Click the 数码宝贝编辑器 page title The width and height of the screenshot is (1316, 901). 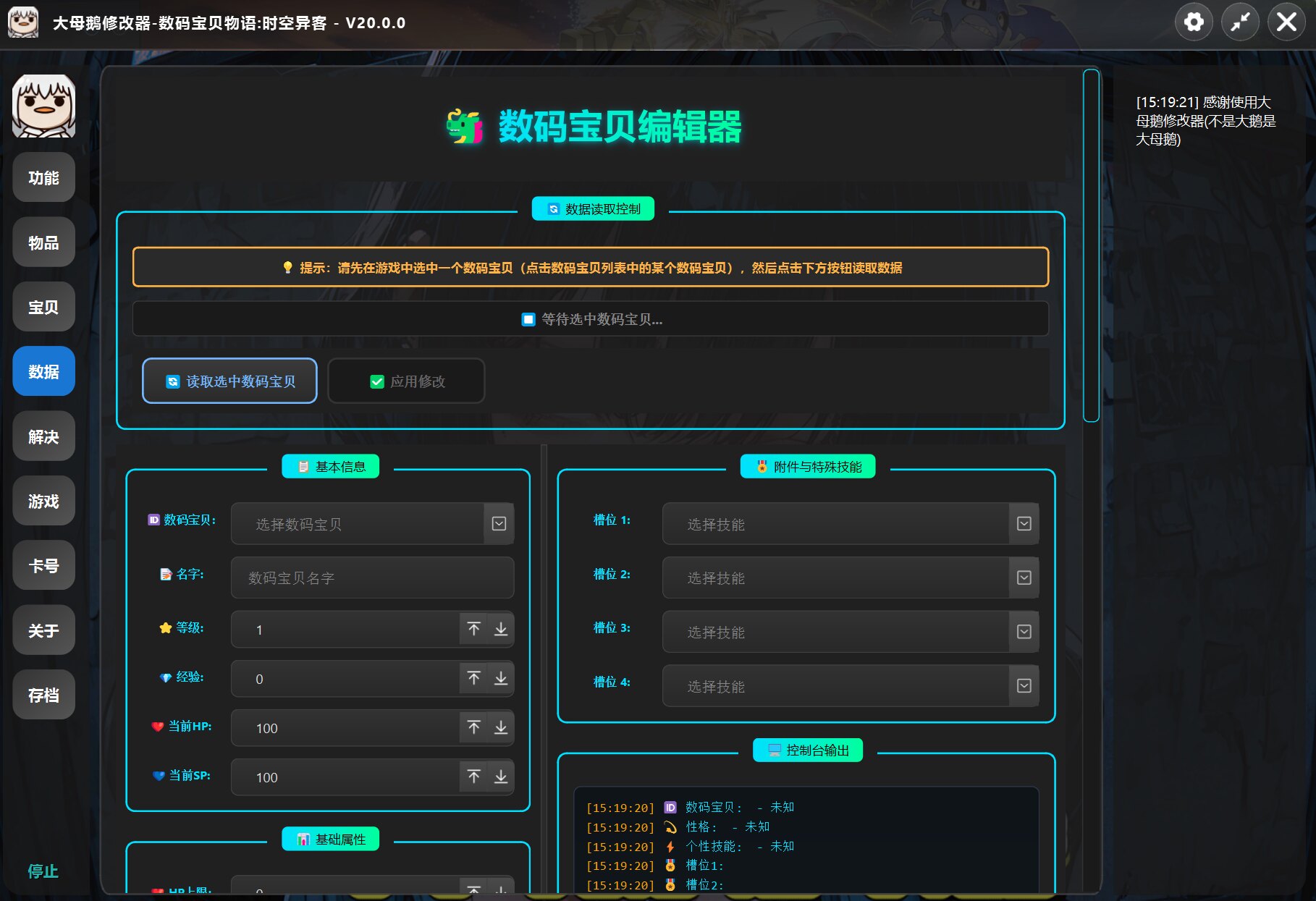(x=594, y=126)
